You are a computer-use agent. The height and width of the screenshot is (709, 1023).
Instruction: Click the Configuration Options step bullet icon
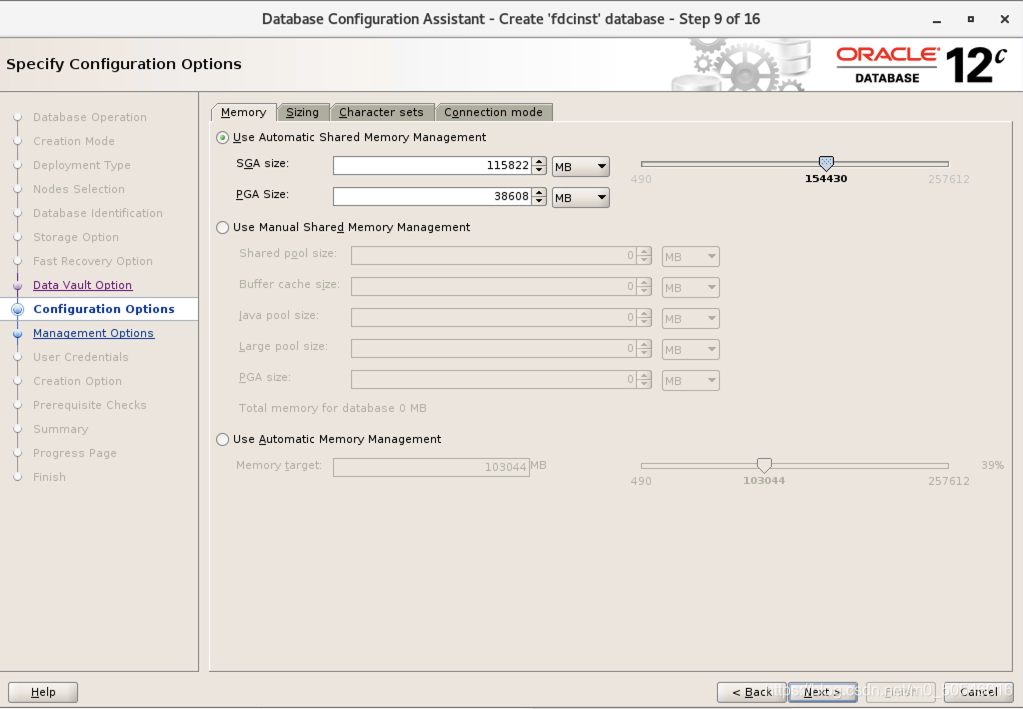(x=18, y=309)
